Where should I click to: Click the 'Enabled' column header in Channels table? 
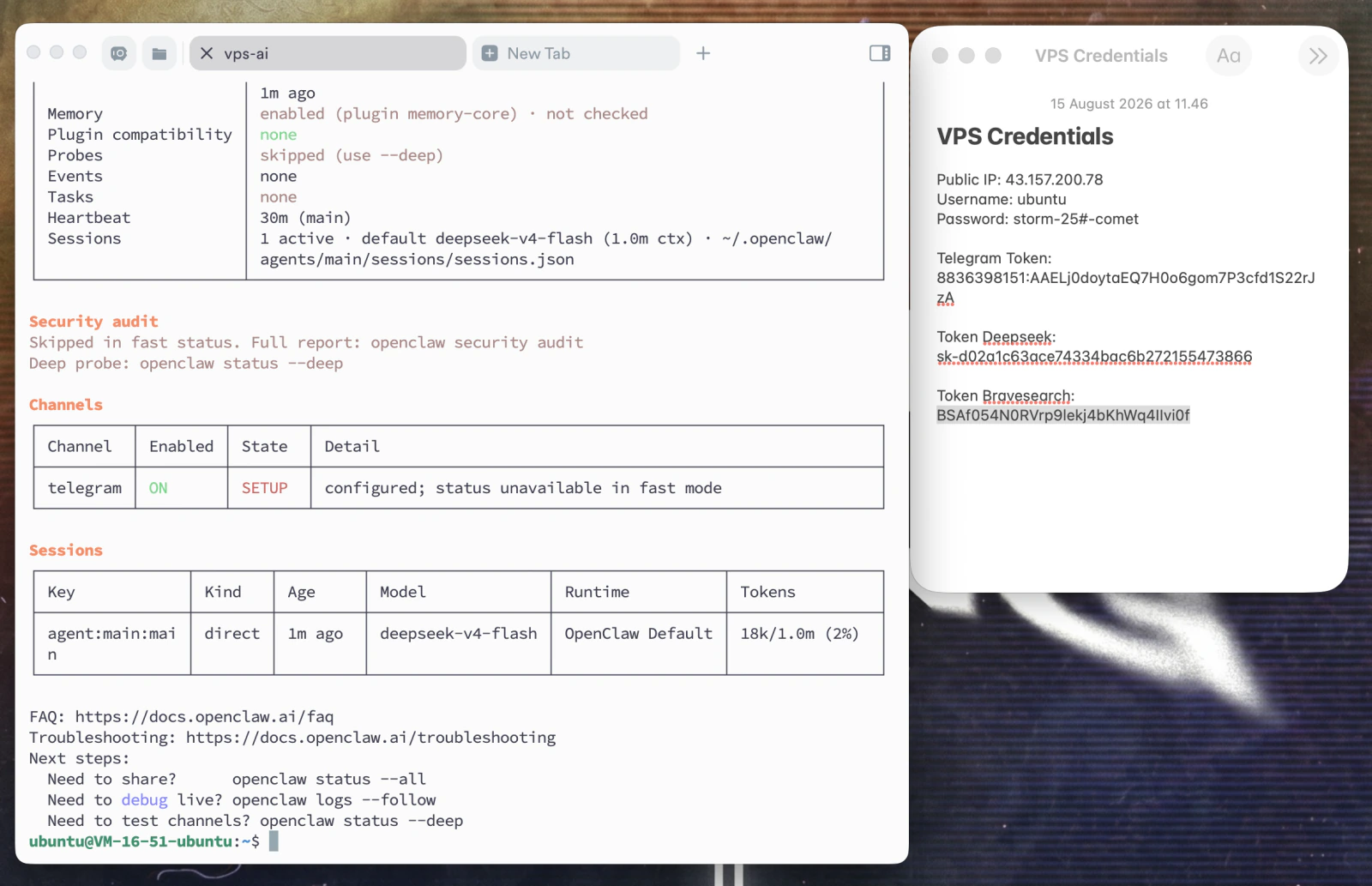pos(182,446)
